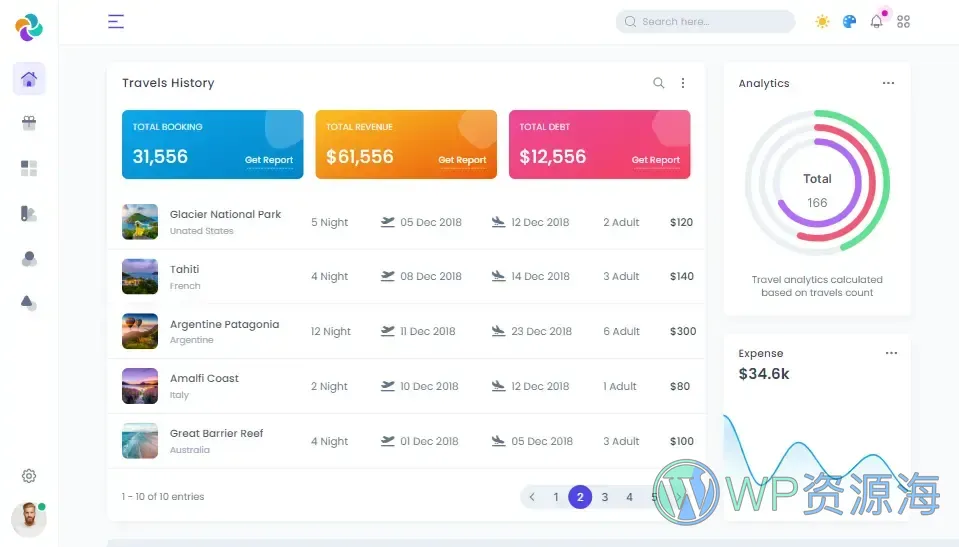Screen dimensions: 959x547
Task: Open the gift box sidebar icon
Action: click(29, 124)
